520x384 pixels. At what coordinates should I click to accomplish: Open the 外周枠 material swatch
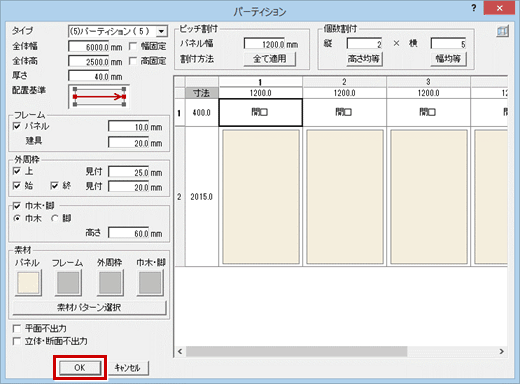click(x=110, y=283)
